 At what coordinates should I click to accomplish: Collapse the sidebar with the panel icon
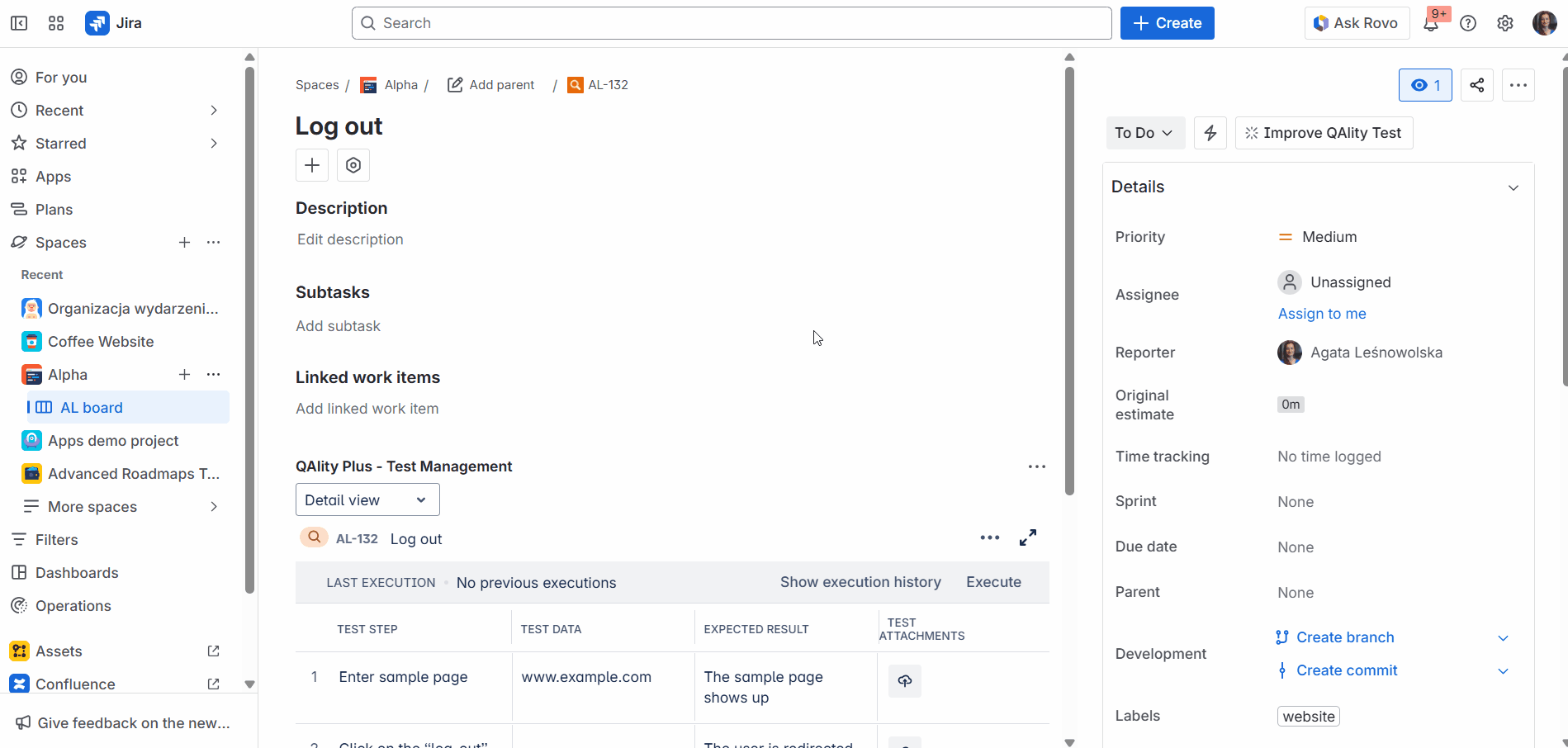[19, 23]
